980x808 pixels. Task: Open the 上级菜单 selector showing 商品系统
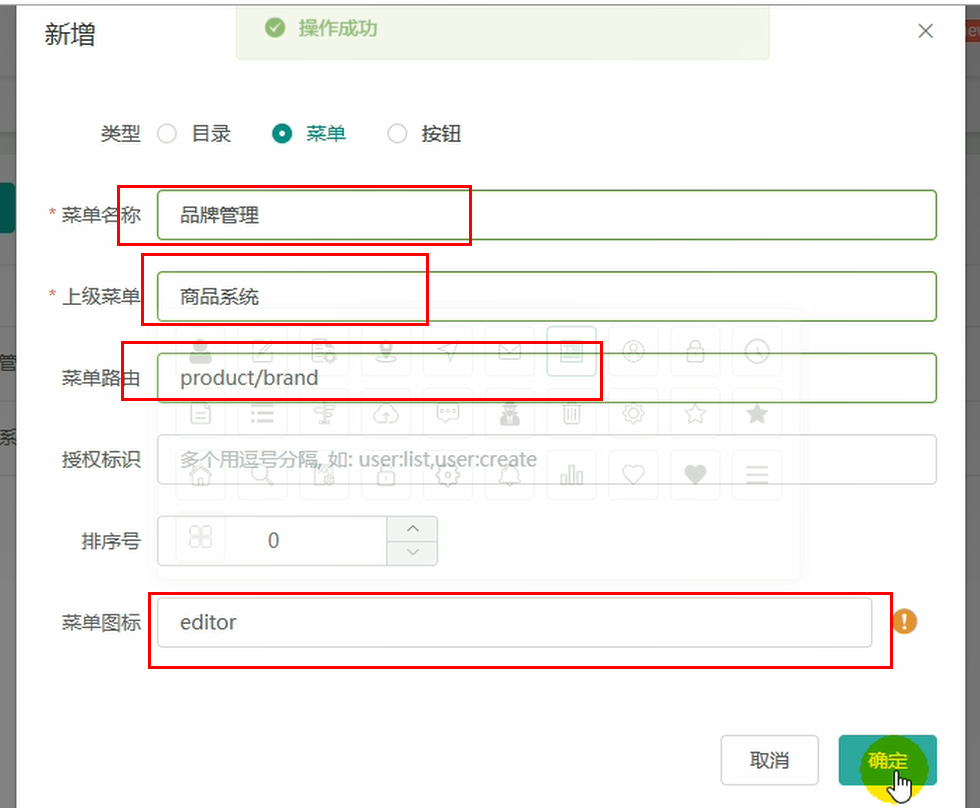tap(546, 297)
